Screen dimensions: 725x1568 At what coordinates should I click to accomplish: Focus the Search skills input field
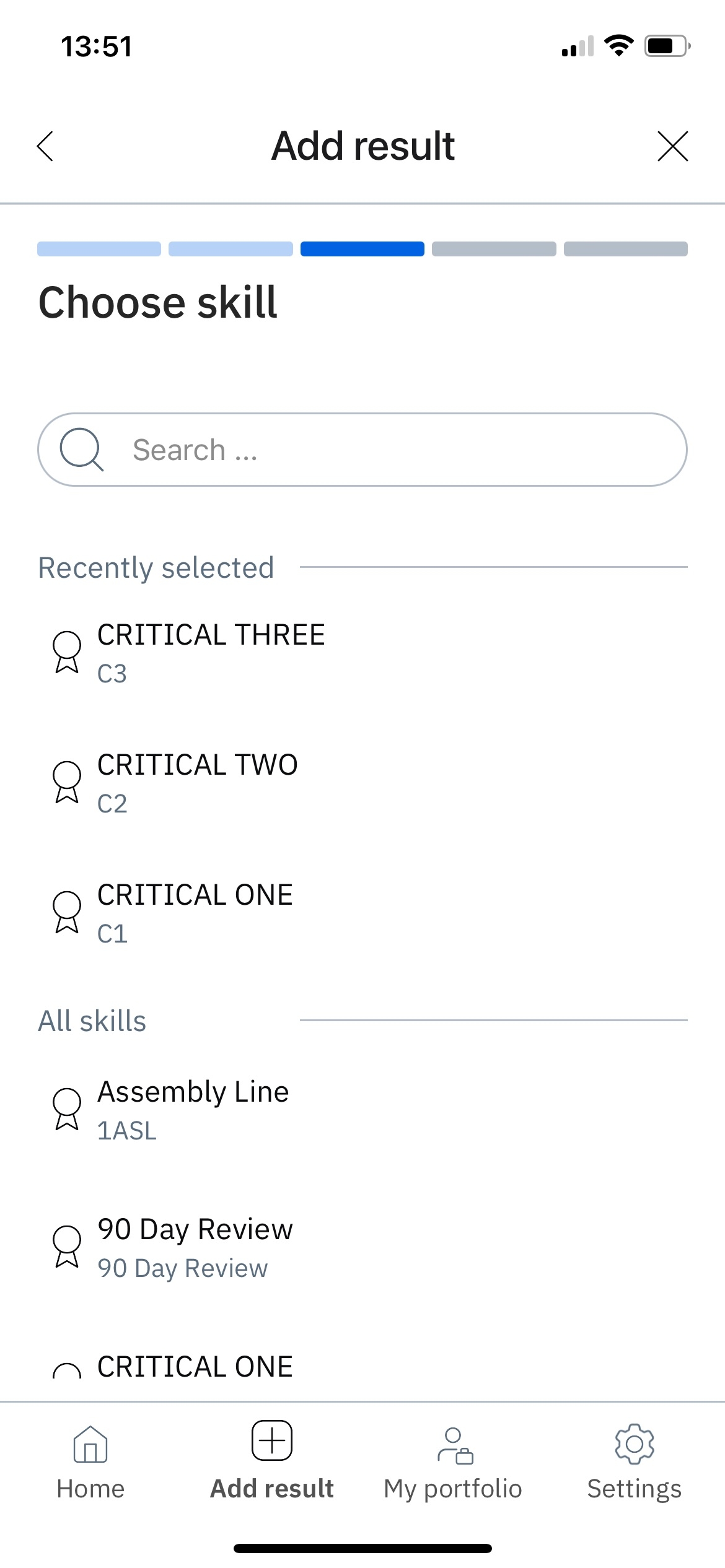tap(362, 450)
